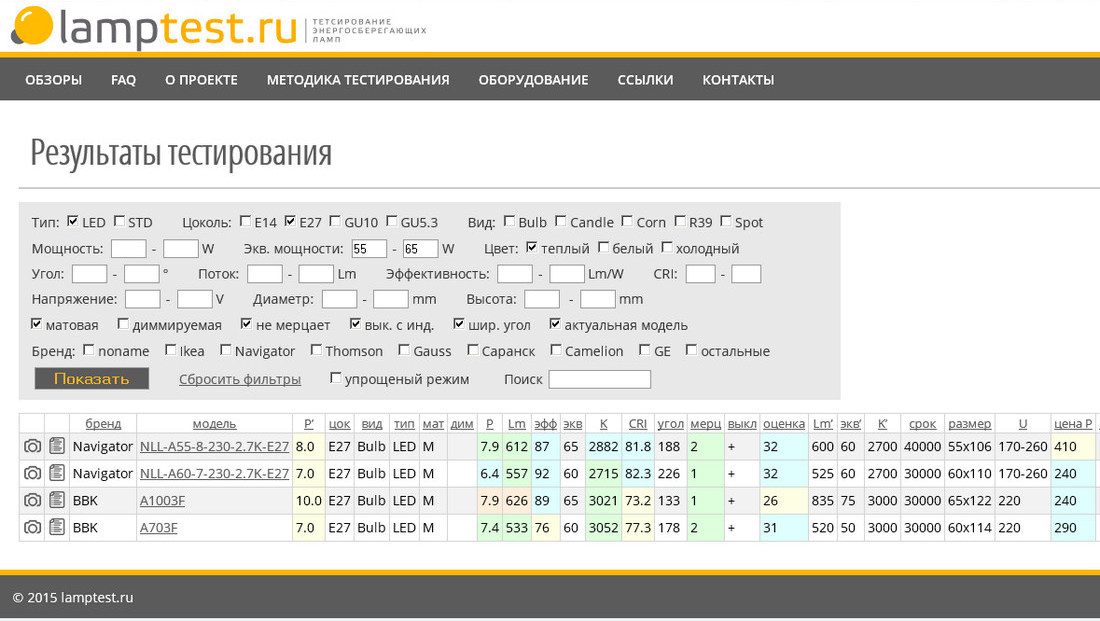The width and height of the screenshot is (1100, 621).
Task: Enable the белый color checkbox
Action: (x=603, y=247)
